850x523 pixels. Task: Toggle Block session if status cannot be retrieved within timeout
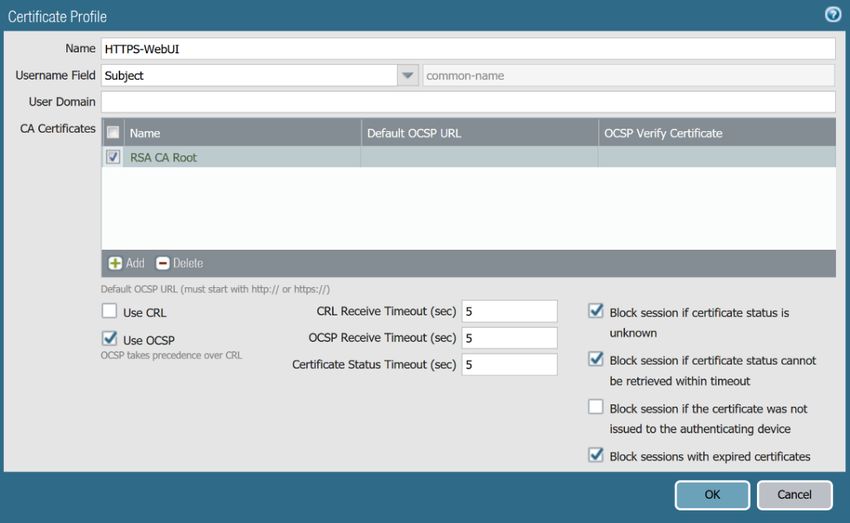coord(596,359)
